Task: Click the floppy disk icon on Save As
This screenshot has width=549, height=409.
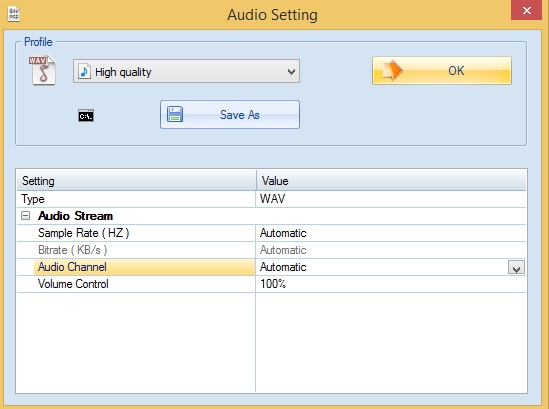Action: pyautogui.click(x=175, y=115)
